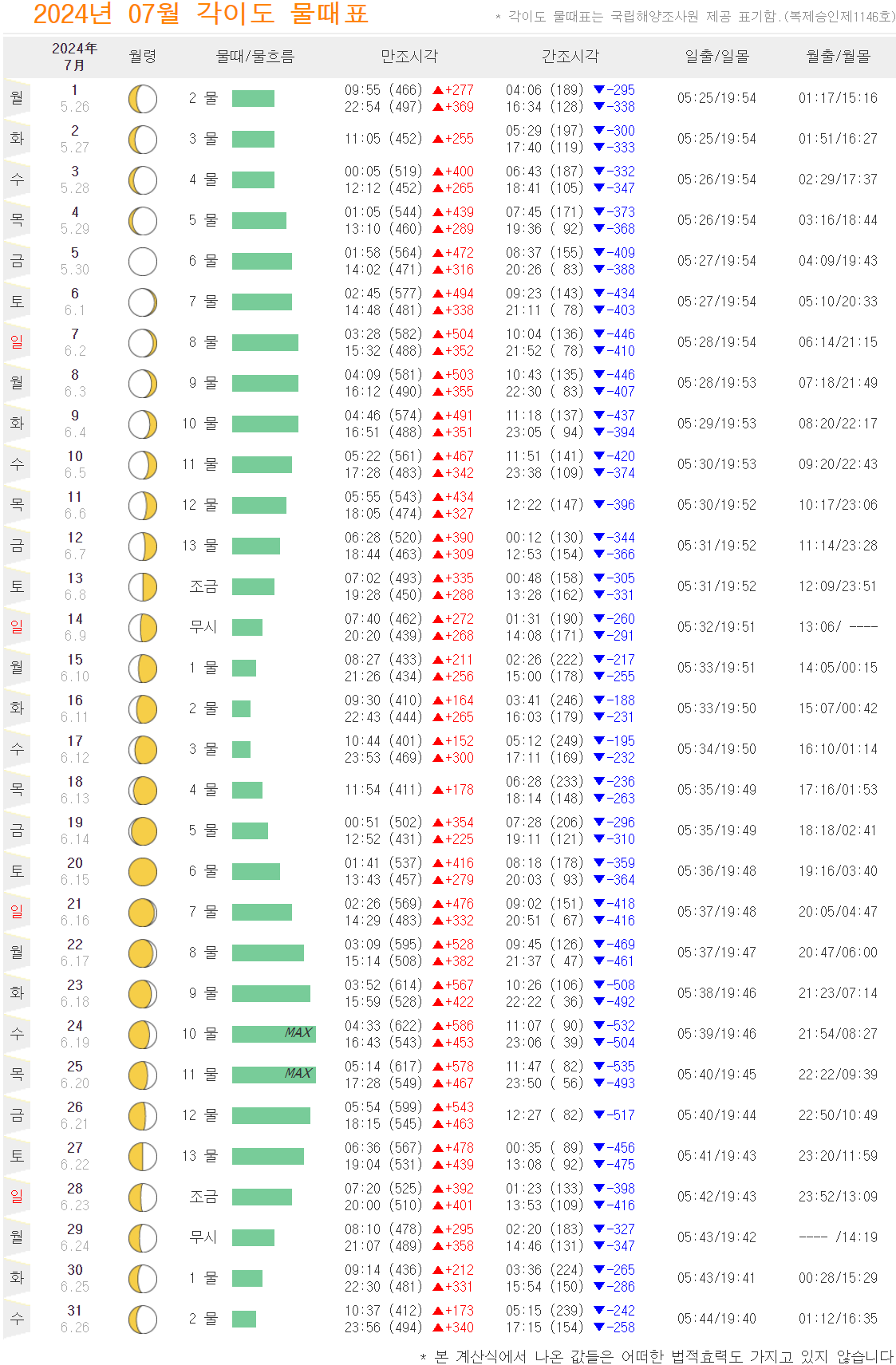This screenshot has height=1365, width=896.
Task: Click the red 일 weekday tab for July 7
Action: [17, 342]
